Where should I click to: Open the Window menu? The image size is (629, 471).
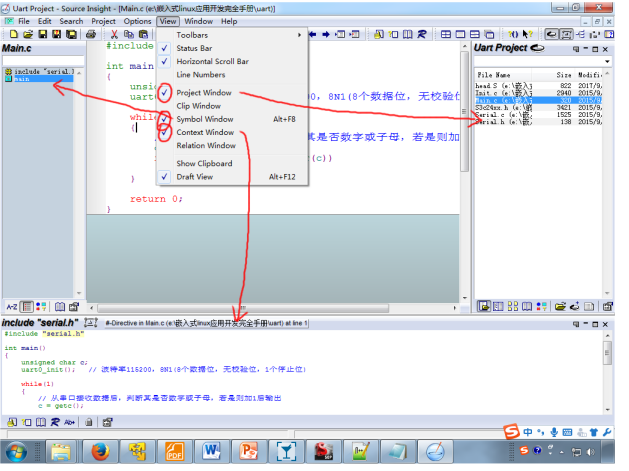pyautogui.click(x=199, y=21)
